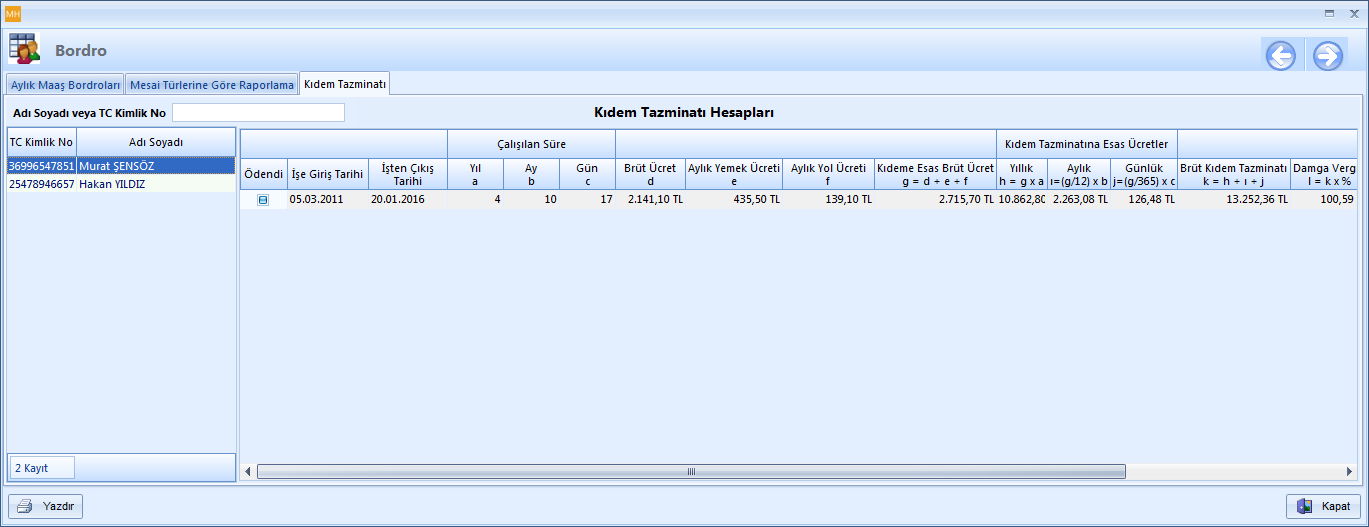Viewport: 1369px width, 527px height.
Task: Open the Aylık Maaş Bordroları tab
Action: click(x=66, y=85)
